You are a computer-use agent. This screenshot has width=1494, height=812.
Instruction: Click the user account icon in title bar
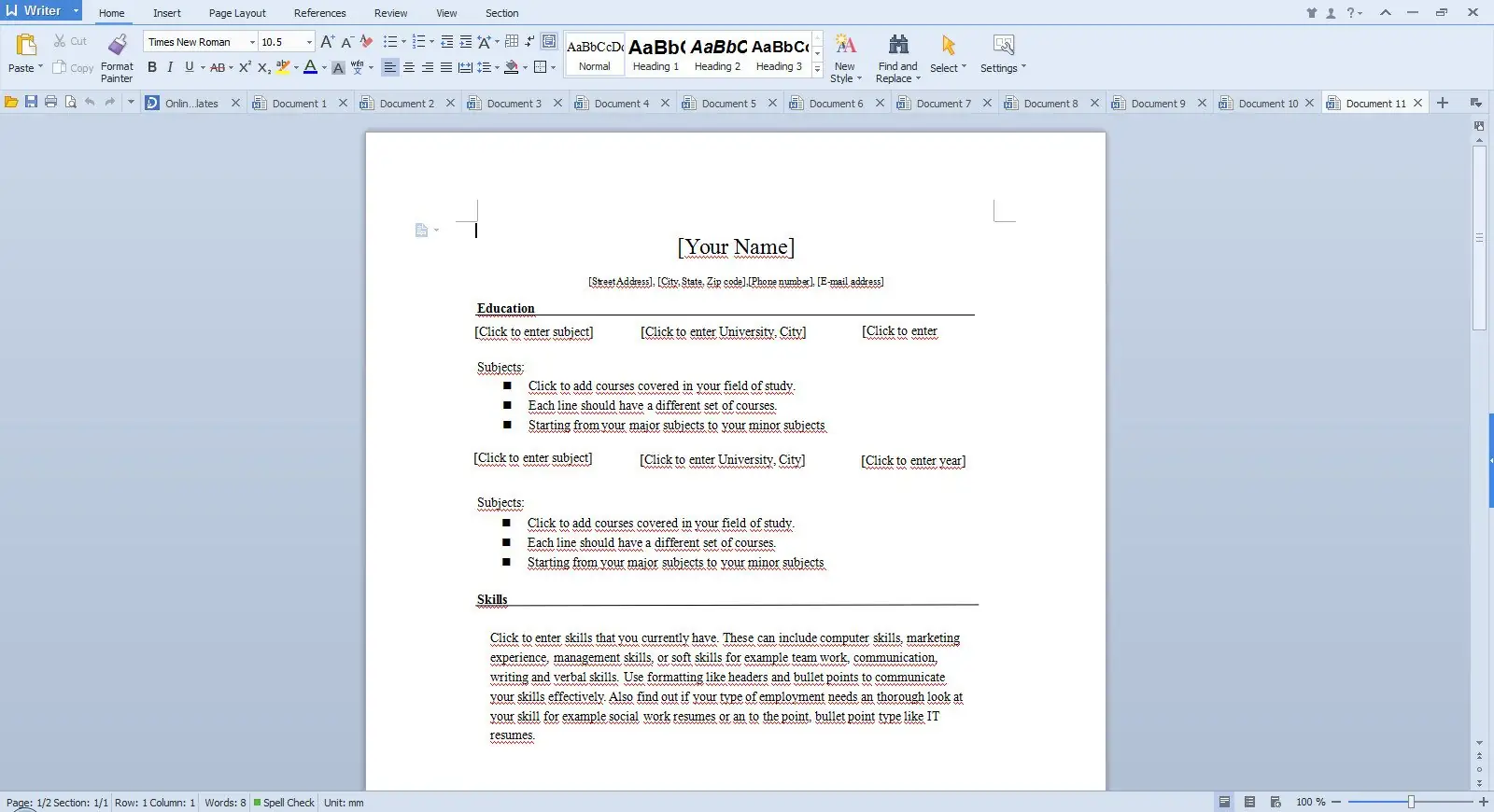(x=1331, y=13)
